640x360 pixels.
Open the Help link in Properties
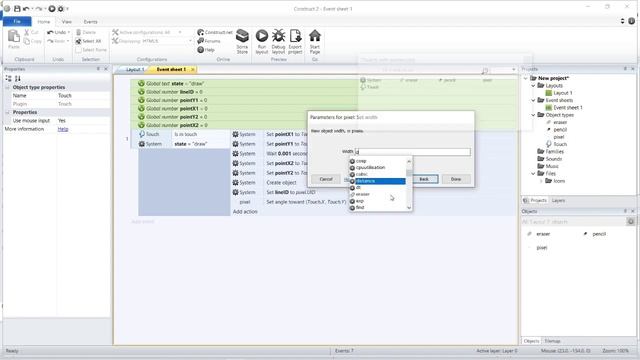tap(63, 129)
